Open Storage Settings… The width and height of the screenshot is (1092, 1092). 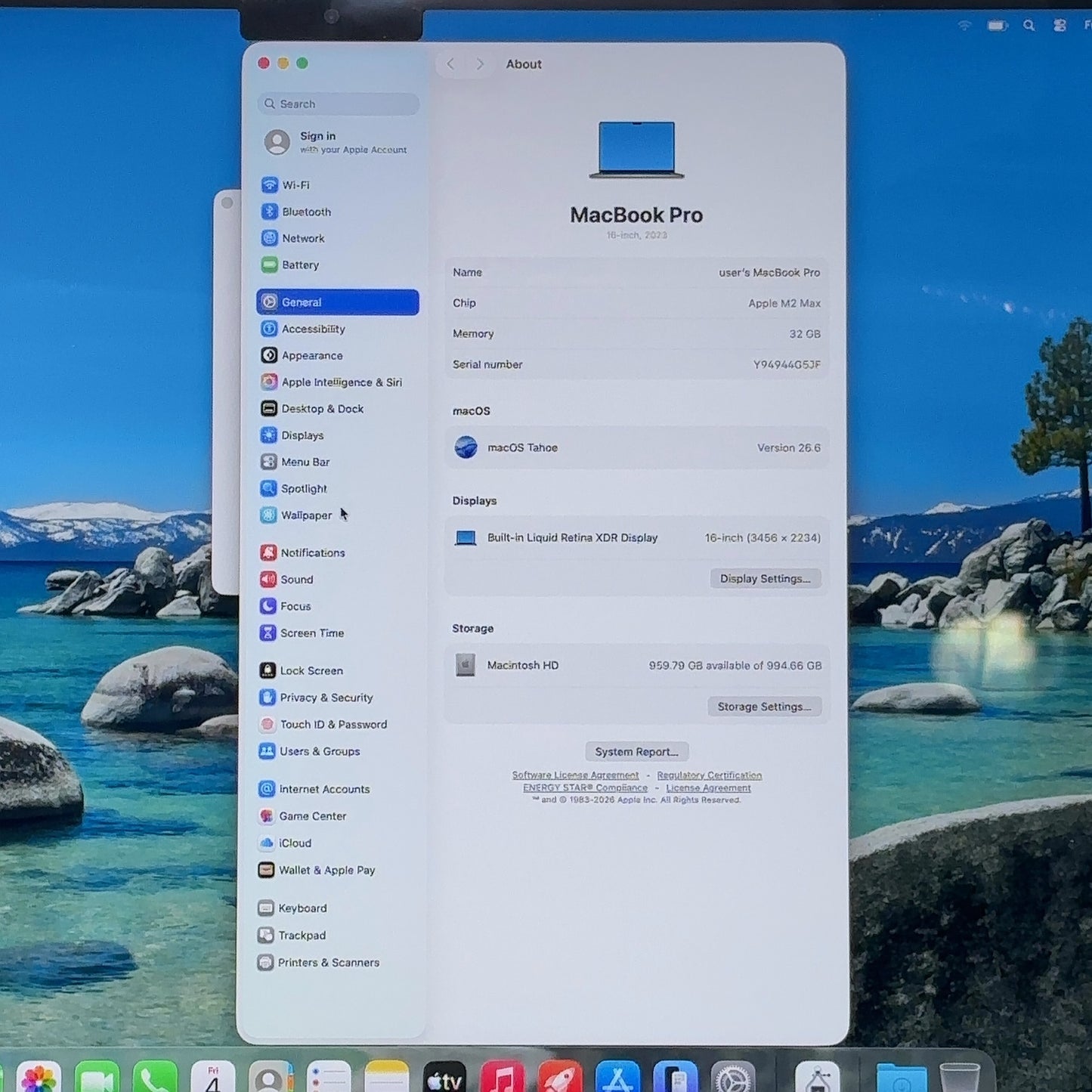(x=764, y=707)
